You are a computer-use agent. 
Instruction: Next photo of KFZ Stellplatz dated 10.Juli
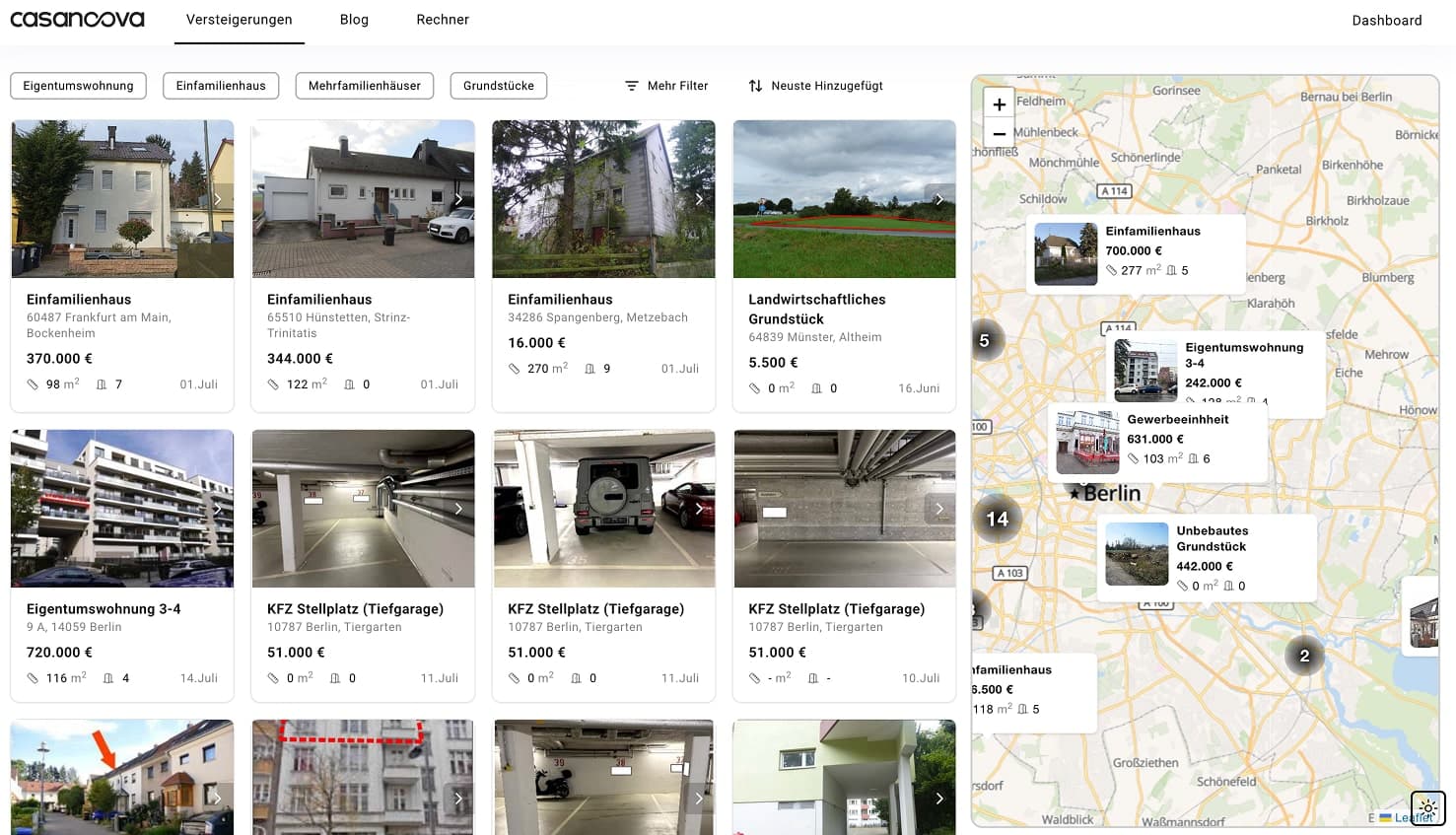coord(939,509)
